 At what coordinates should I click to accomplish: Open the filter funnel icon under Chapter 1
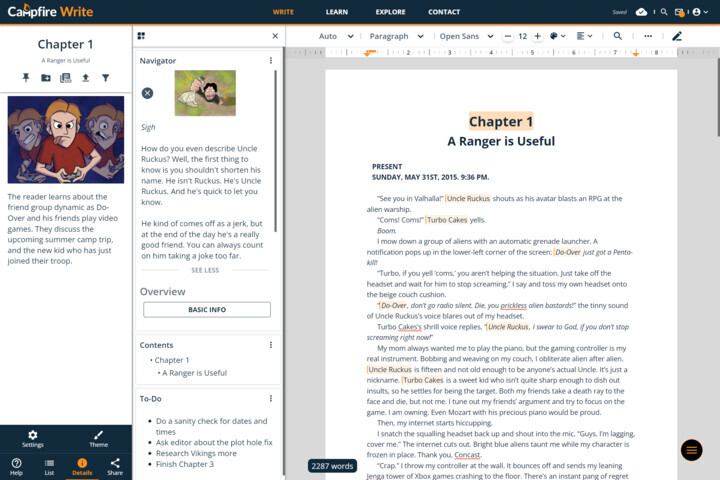pyautogui.click(x=106, y=78)
